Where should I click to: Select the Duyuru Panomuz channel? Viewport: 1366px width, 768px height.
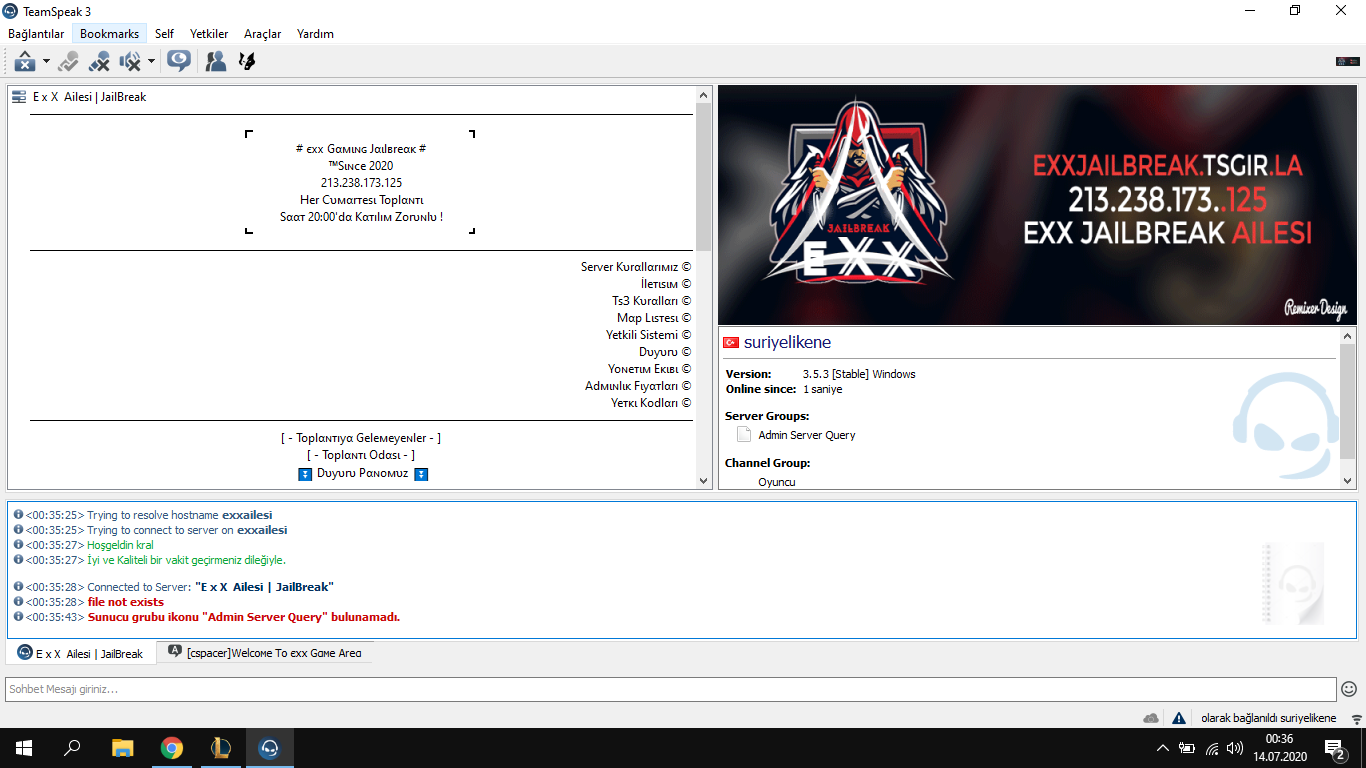pyautogui.click(x=363, y=473)
